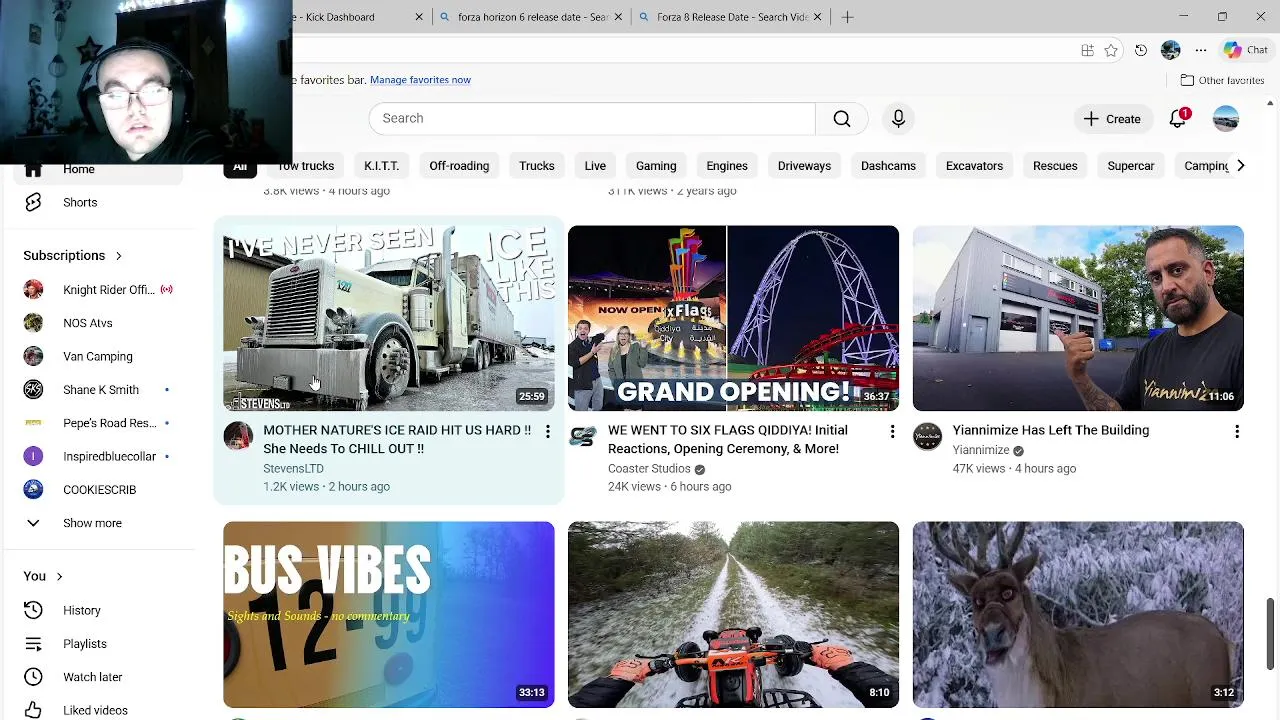The image size is (1280, 720).
Task: Open more options for Mother Nature's Ice Raid video
Action: (547, 431)
